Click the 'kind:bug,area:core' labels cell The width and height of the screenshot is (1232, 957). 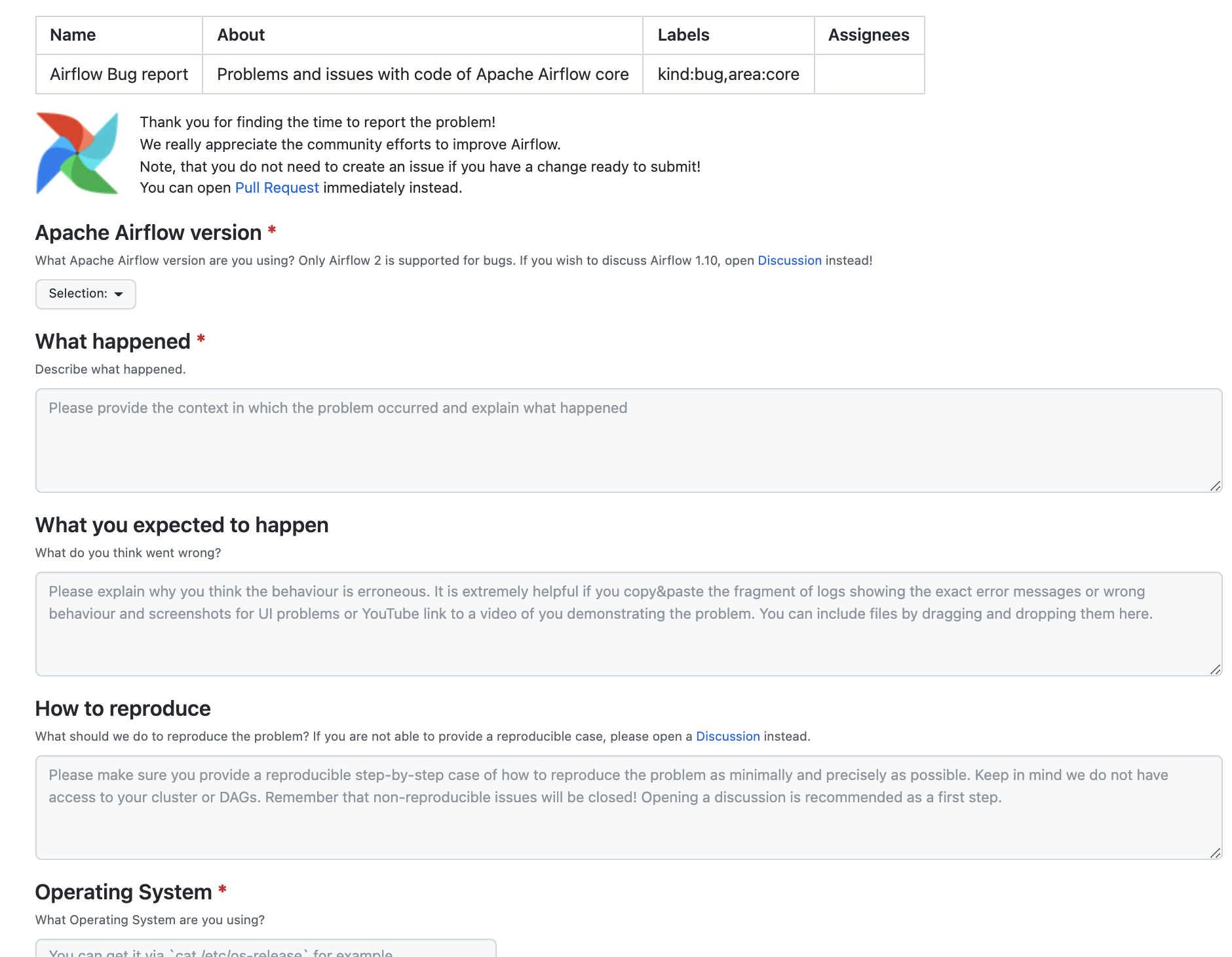pos(728,74)
